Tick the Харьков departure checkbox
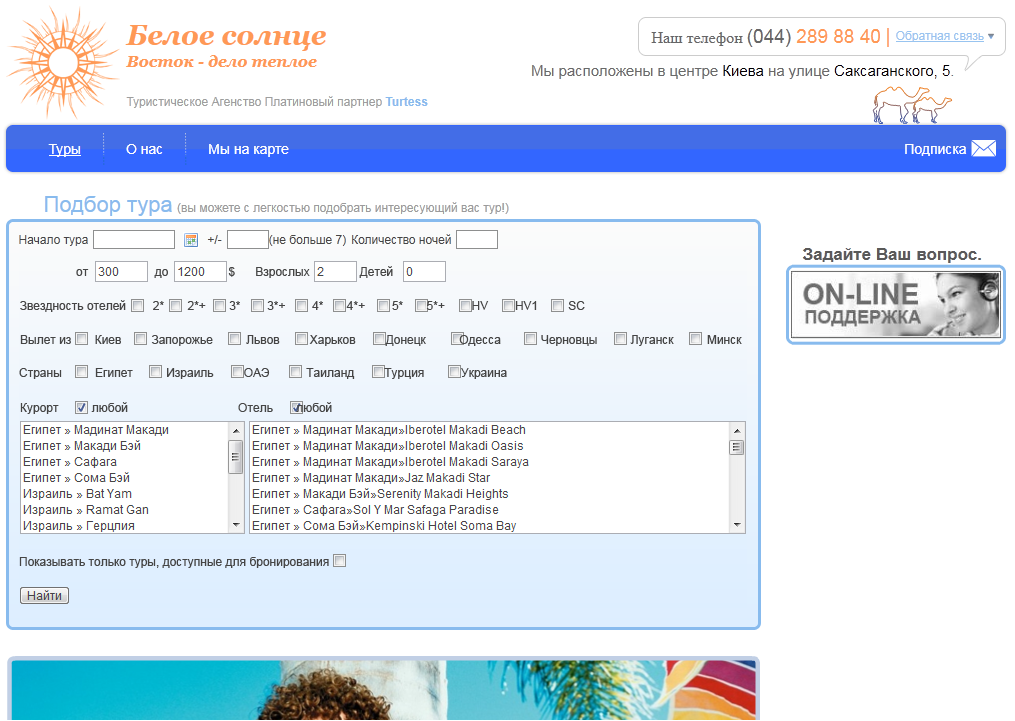This screenshot has height=721, width=1015. [x=301, y=338]
